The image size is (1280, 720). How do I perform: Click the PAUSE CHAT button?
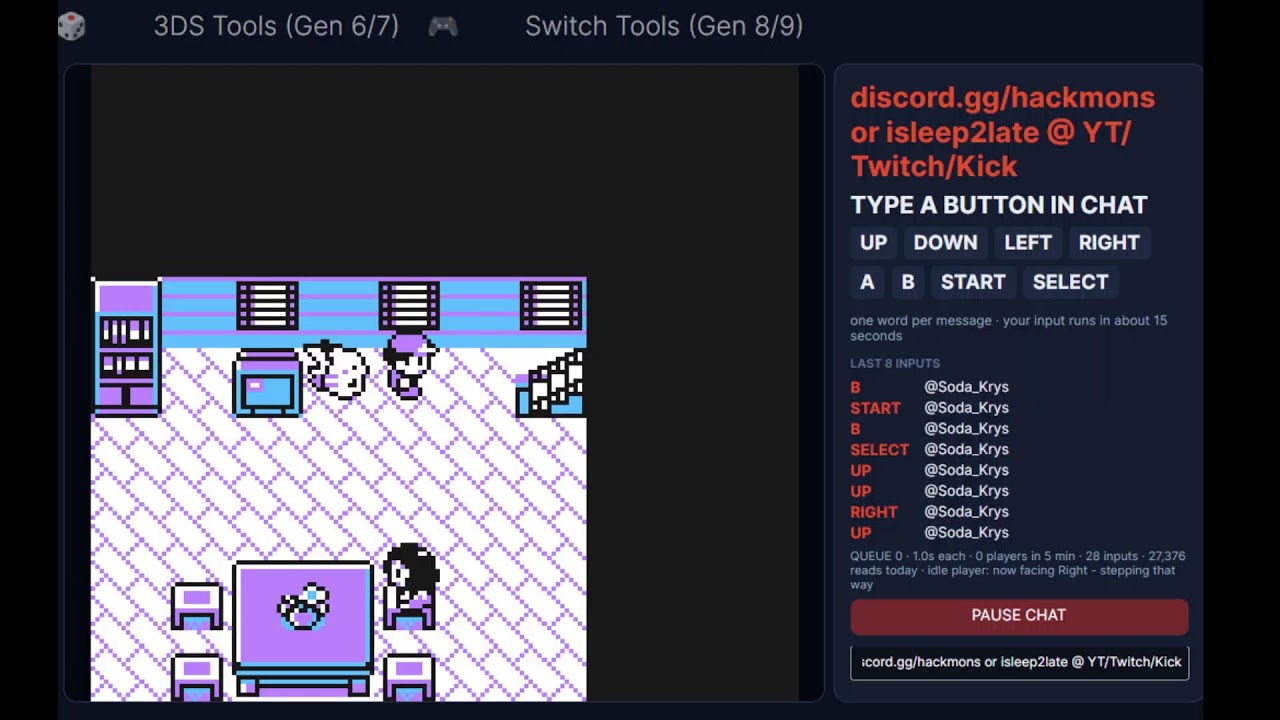(1019, 616)
